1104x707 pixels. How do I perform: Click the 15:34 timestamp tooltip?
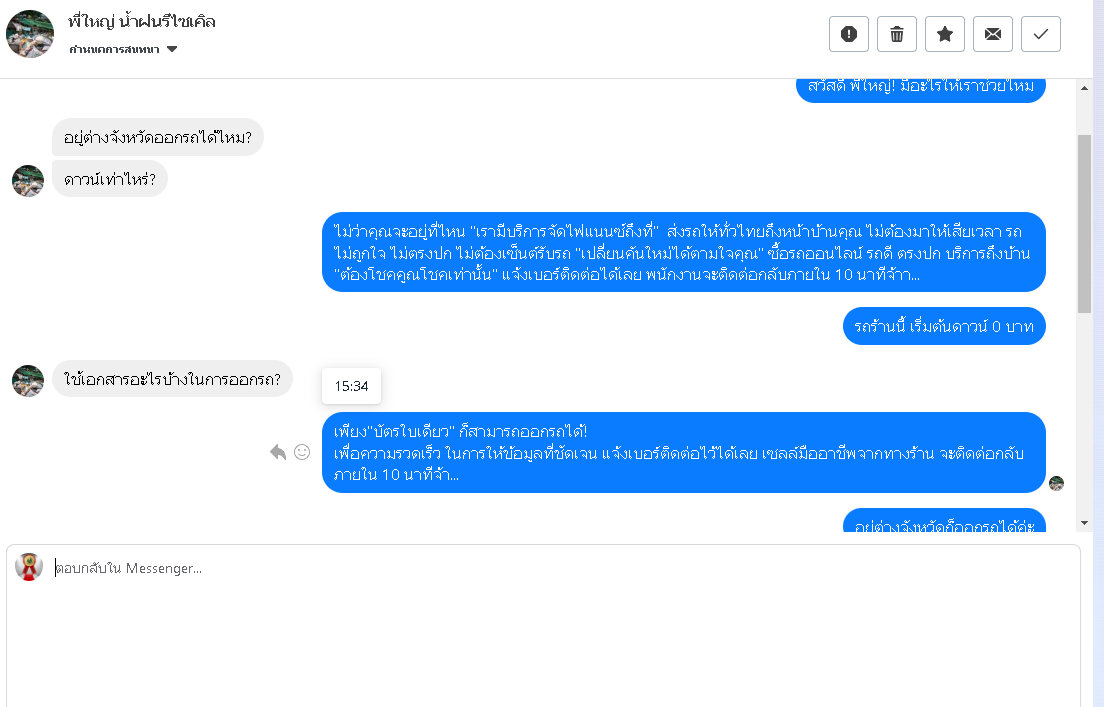pyautogui.click(x=351, y=386)
